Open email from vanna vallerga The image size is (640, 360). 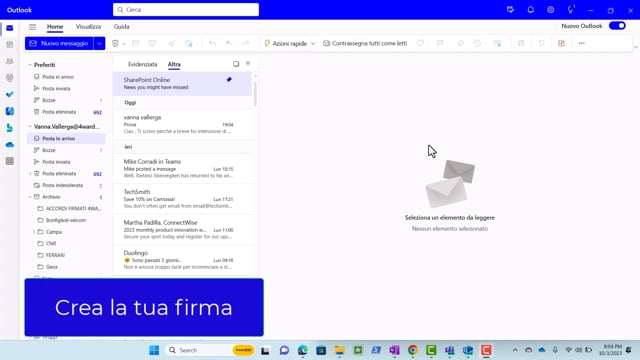(182, 124)
